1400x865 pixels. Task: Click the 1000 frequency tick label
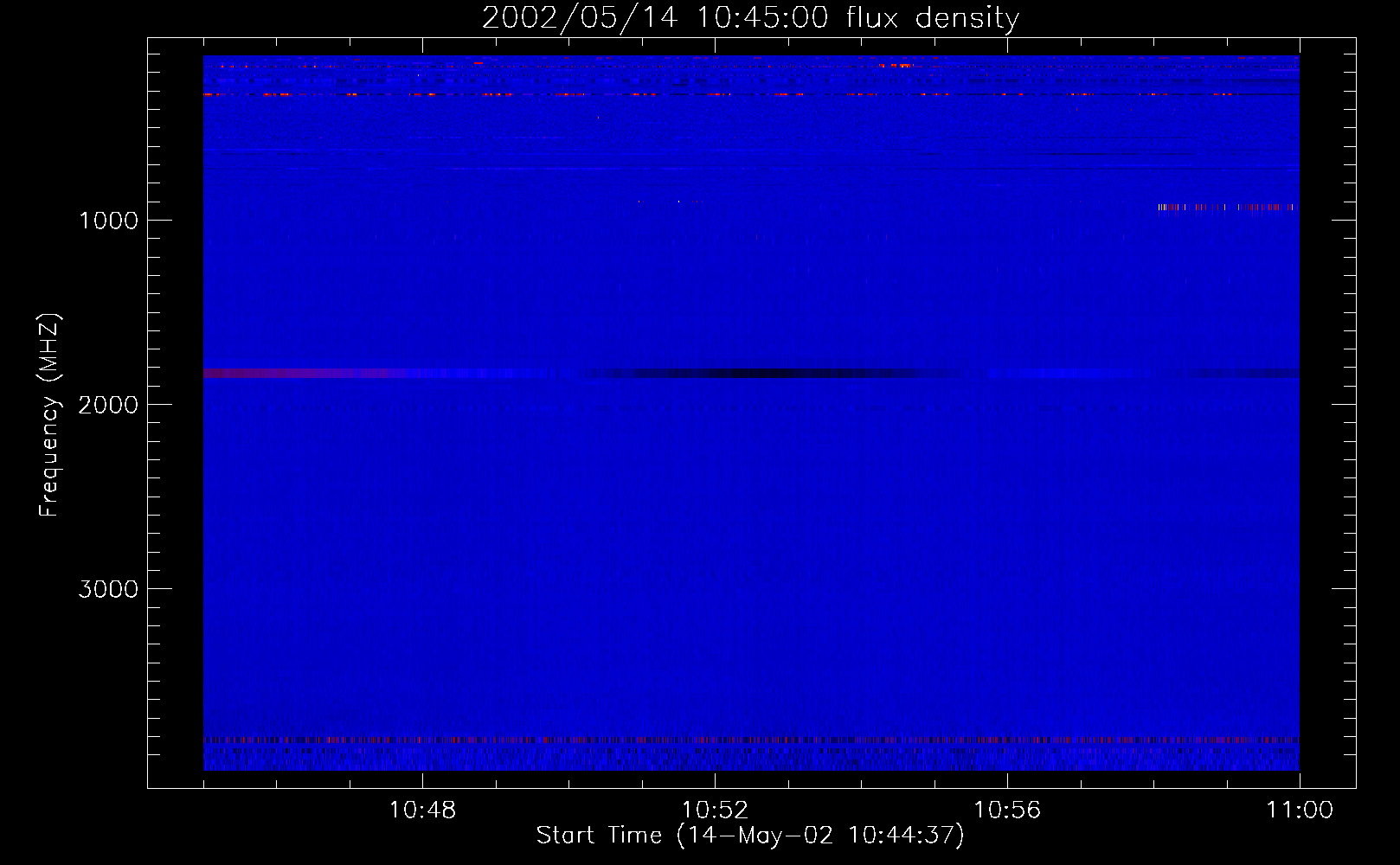tap(108, 221)
